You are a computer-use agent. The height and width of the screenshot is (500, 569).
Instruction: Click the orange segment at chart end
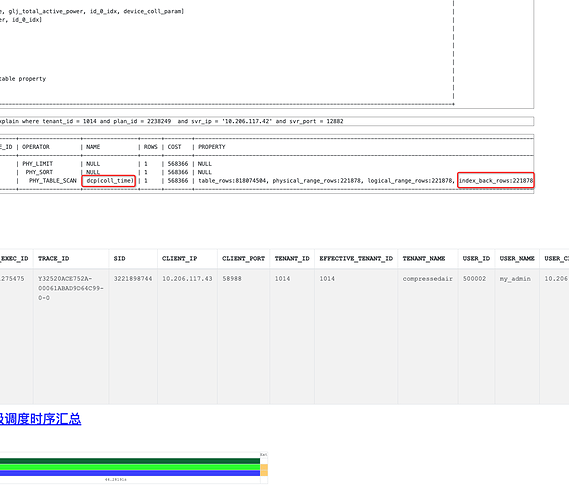point(264,470)
